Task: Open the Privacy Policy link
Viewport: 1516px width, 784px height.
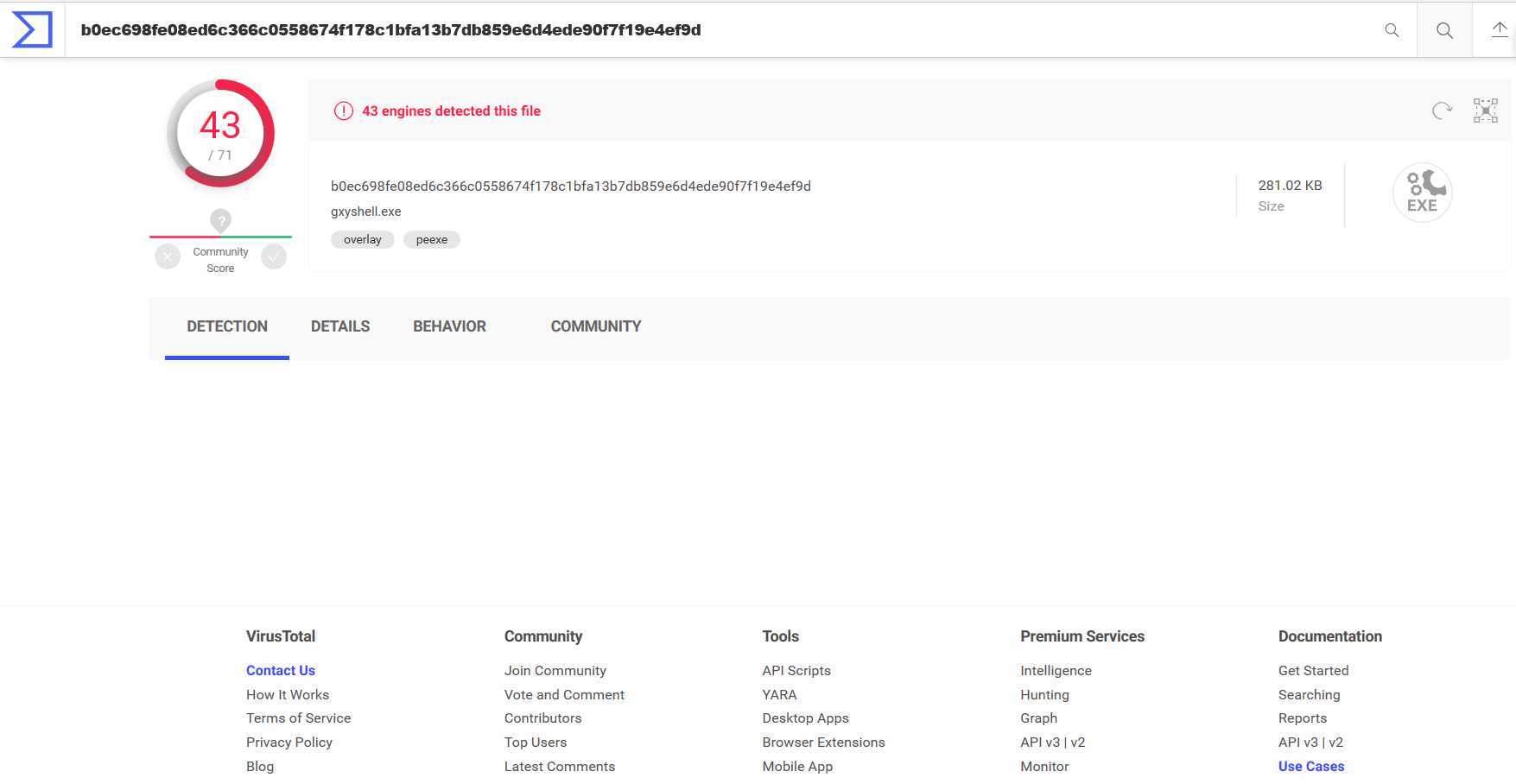Action: click(x=289, y=743)
